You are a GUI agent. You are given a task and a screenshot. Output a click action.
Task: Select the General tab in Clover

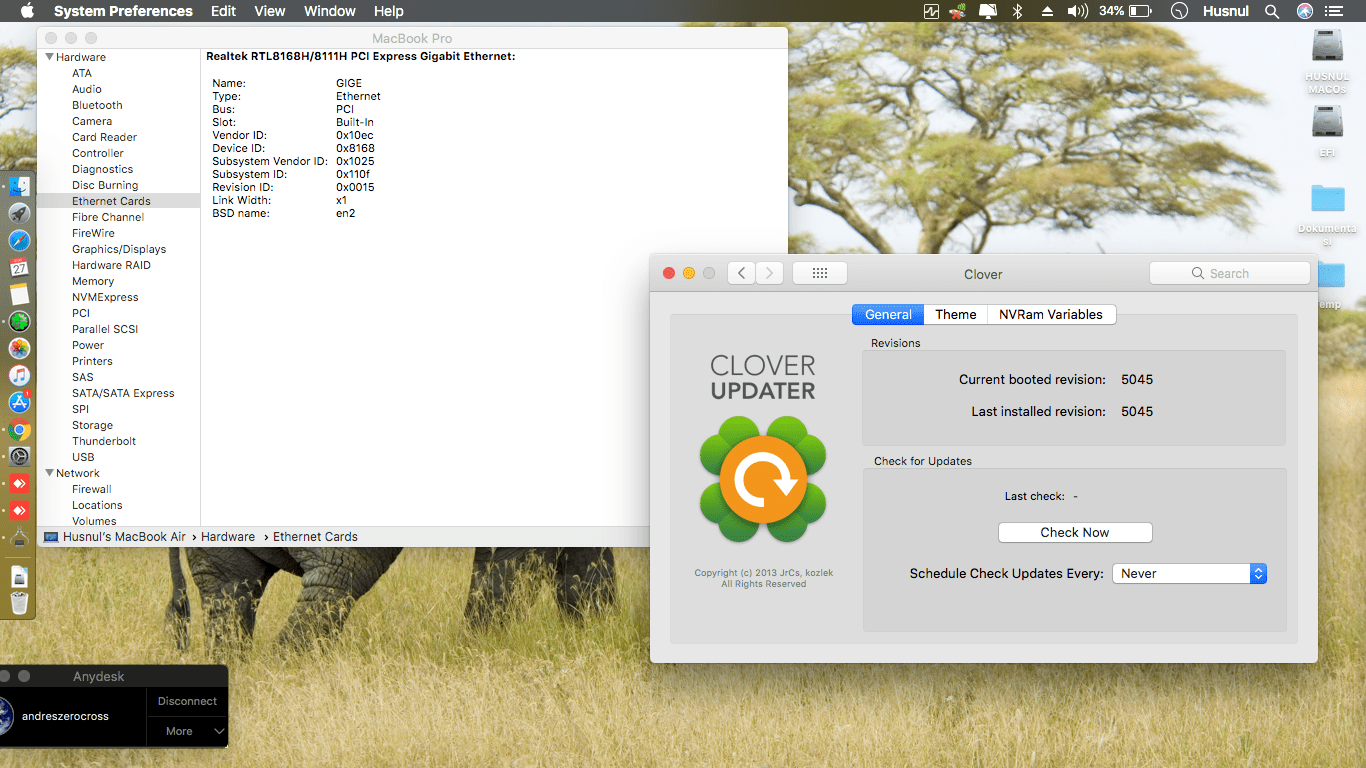click(x=888, y=314)
